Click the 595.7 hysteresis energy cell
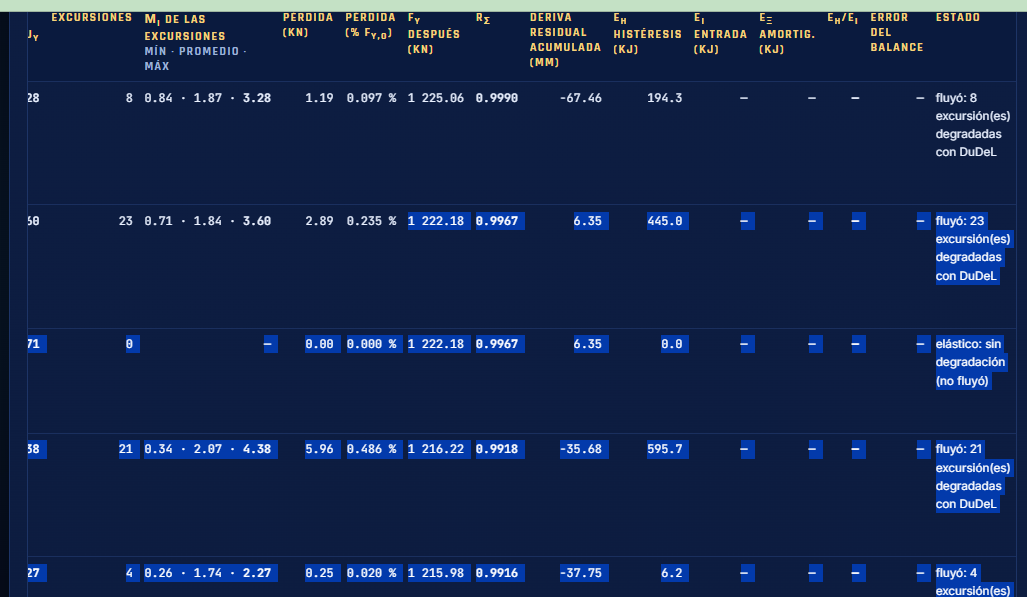The image size is (1027, 597). click(x=664, y=450)
